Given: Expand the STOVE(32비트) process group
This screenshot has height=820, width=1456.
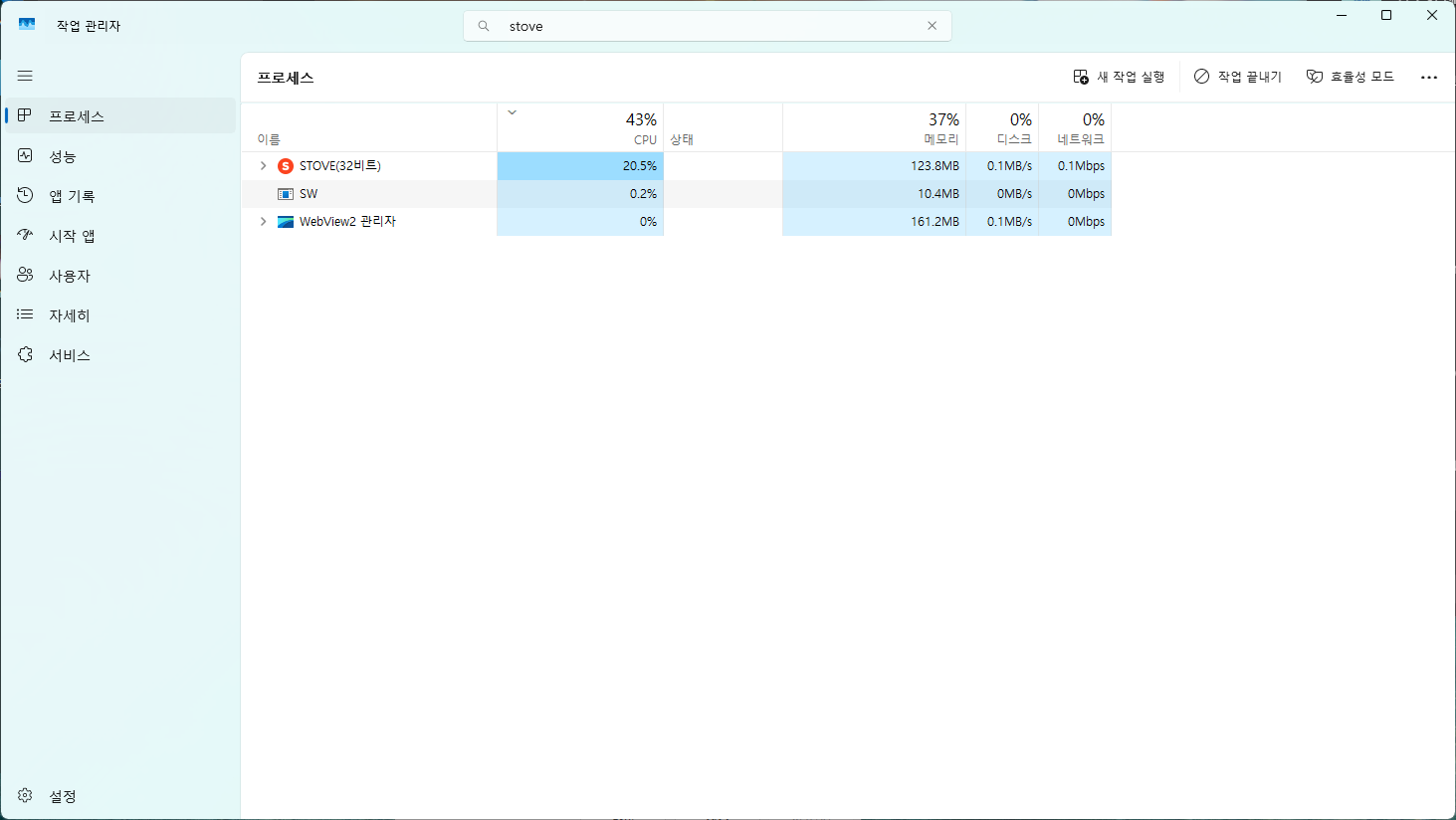Looking at the screenshot, I should click(263, 166).
